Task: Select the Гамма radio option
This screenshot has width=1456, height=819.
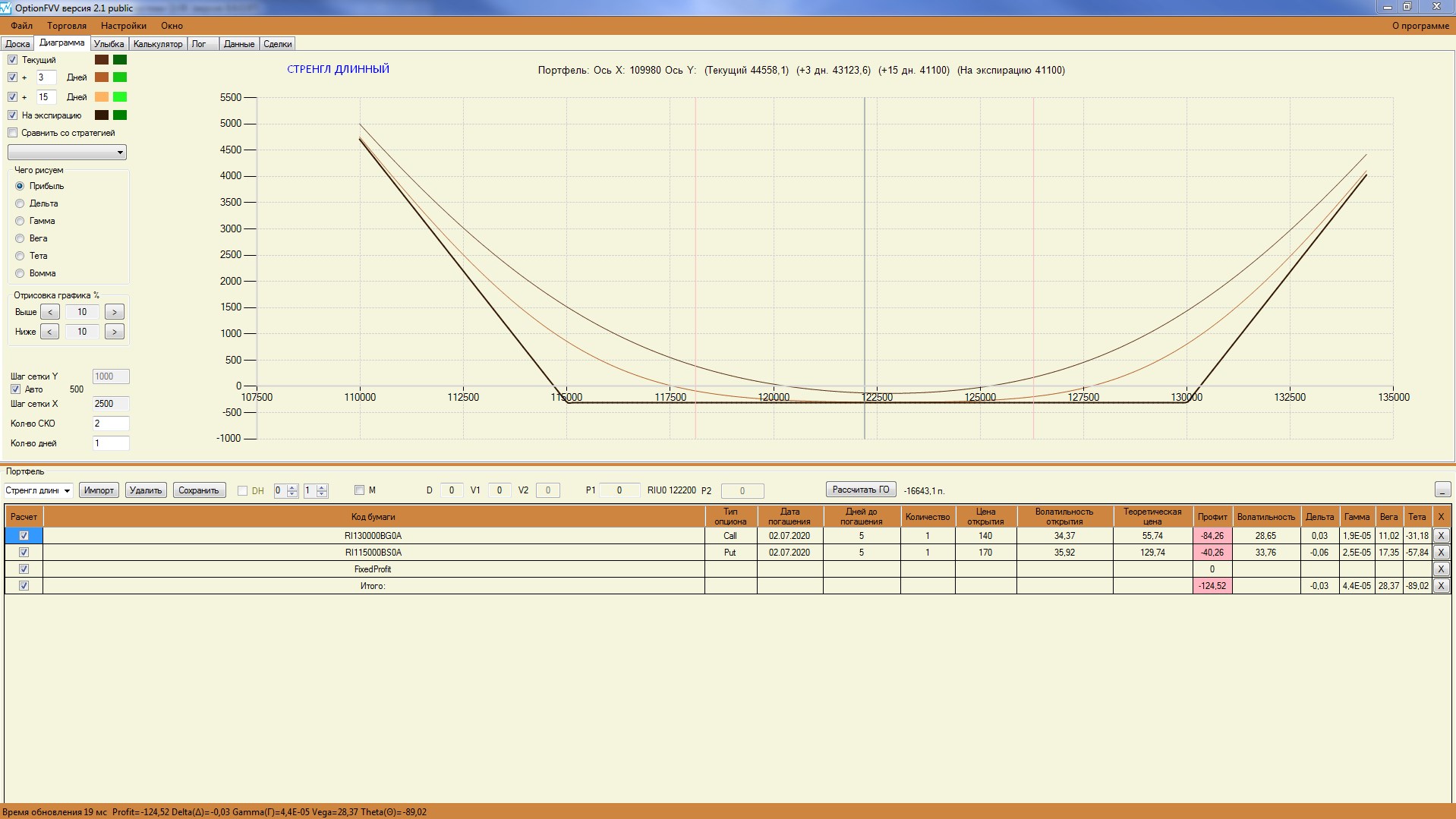Action: coord(20,221)
